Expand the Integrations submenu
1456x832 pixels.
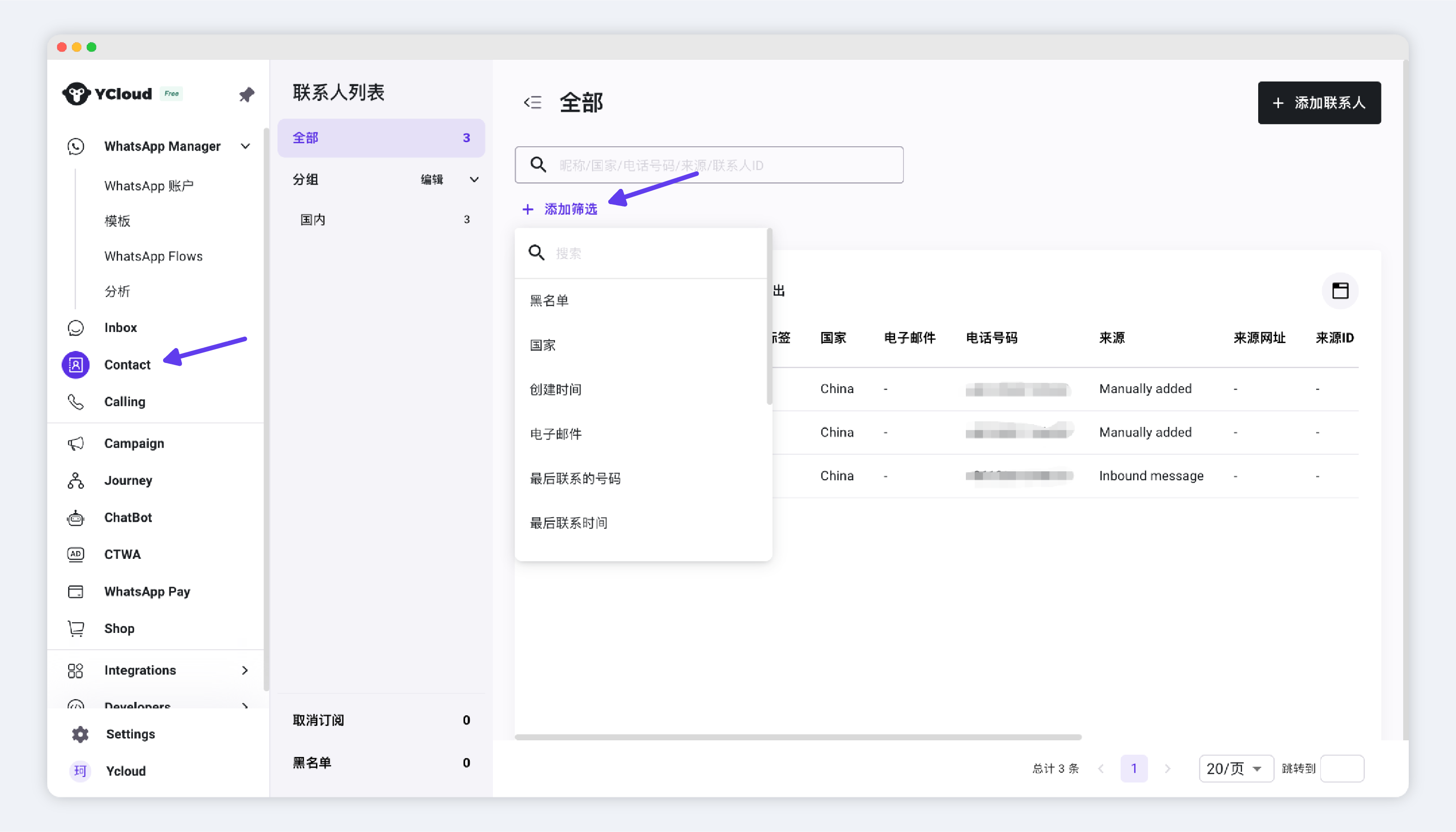click(245, 670)
